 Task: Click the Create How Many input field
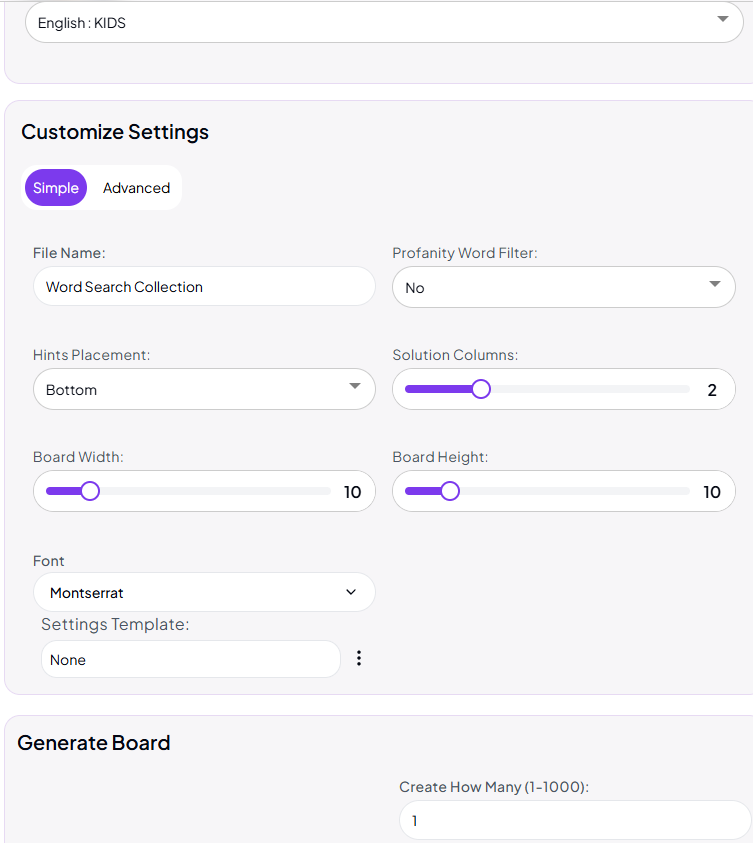click(574, 820)
